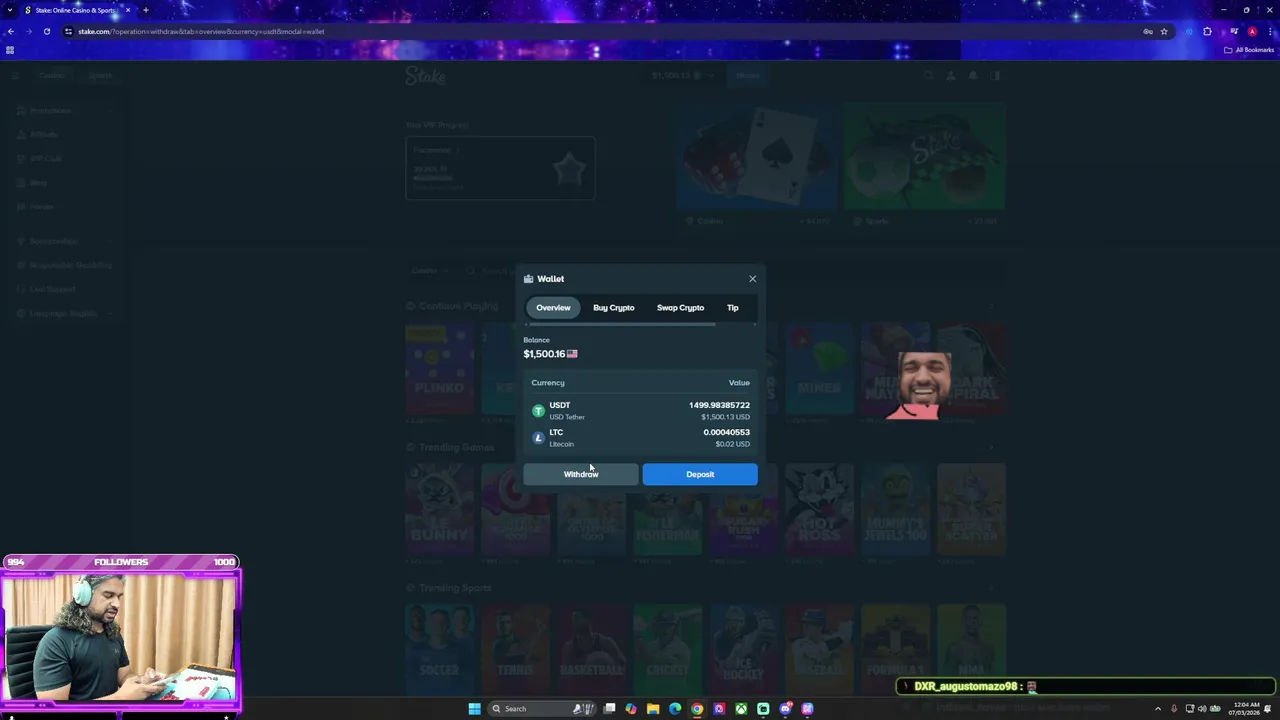View site information icon in address bar
Screen dimensions: 1280x720
click(68, 31)
